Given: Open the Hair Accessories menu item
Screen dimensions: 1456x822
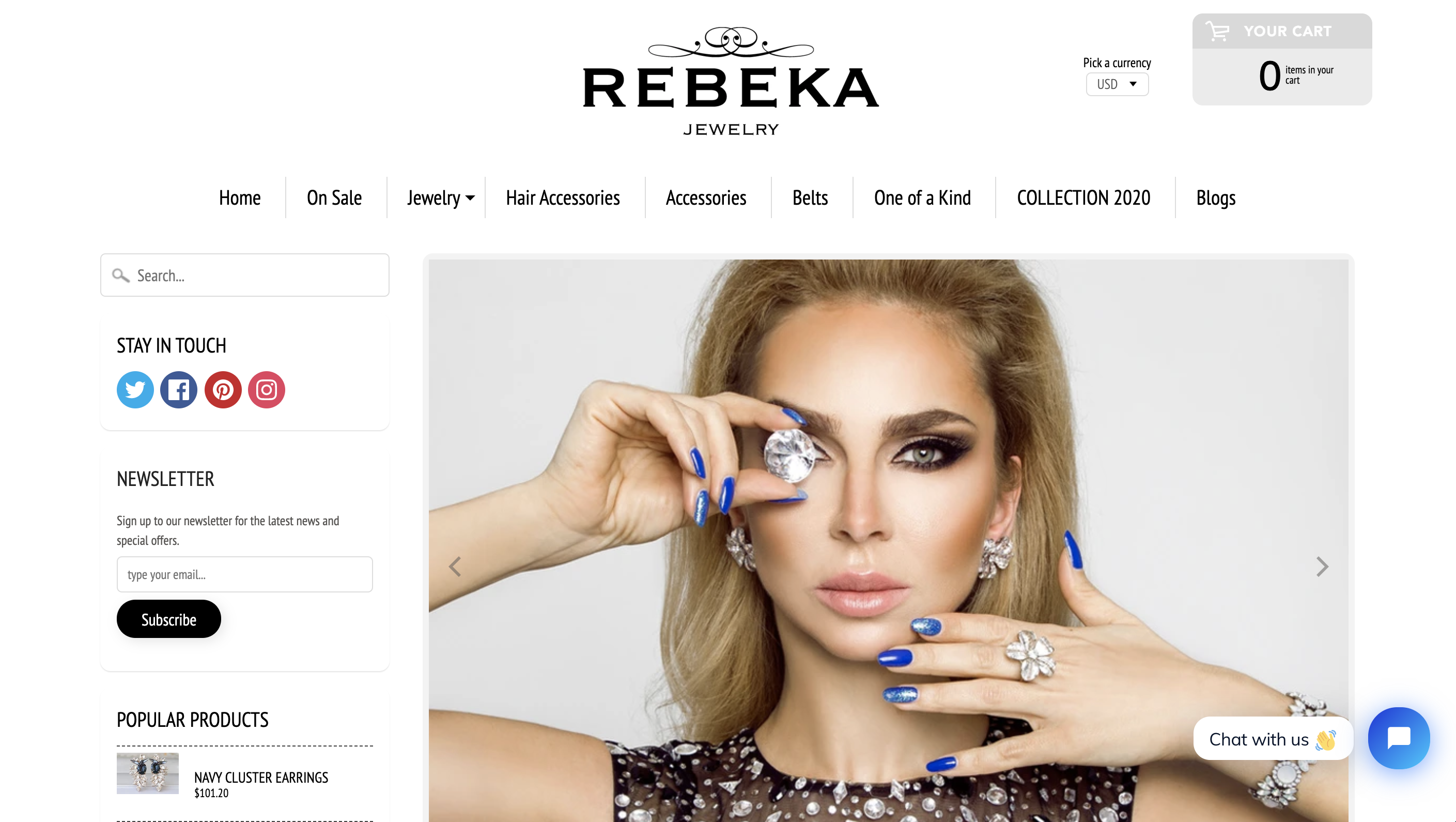Looking at the screenshot, I should tap(562, 198).
